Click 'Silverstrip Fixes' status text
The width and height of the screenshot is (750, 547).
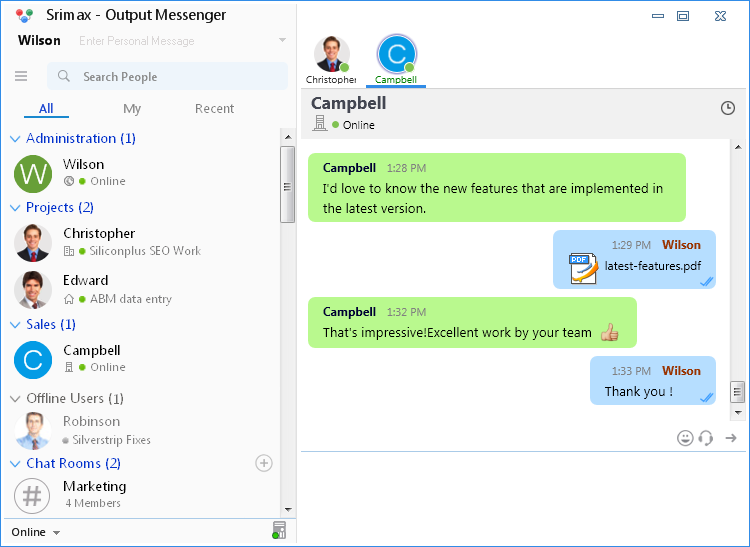[x=111, y=440]
